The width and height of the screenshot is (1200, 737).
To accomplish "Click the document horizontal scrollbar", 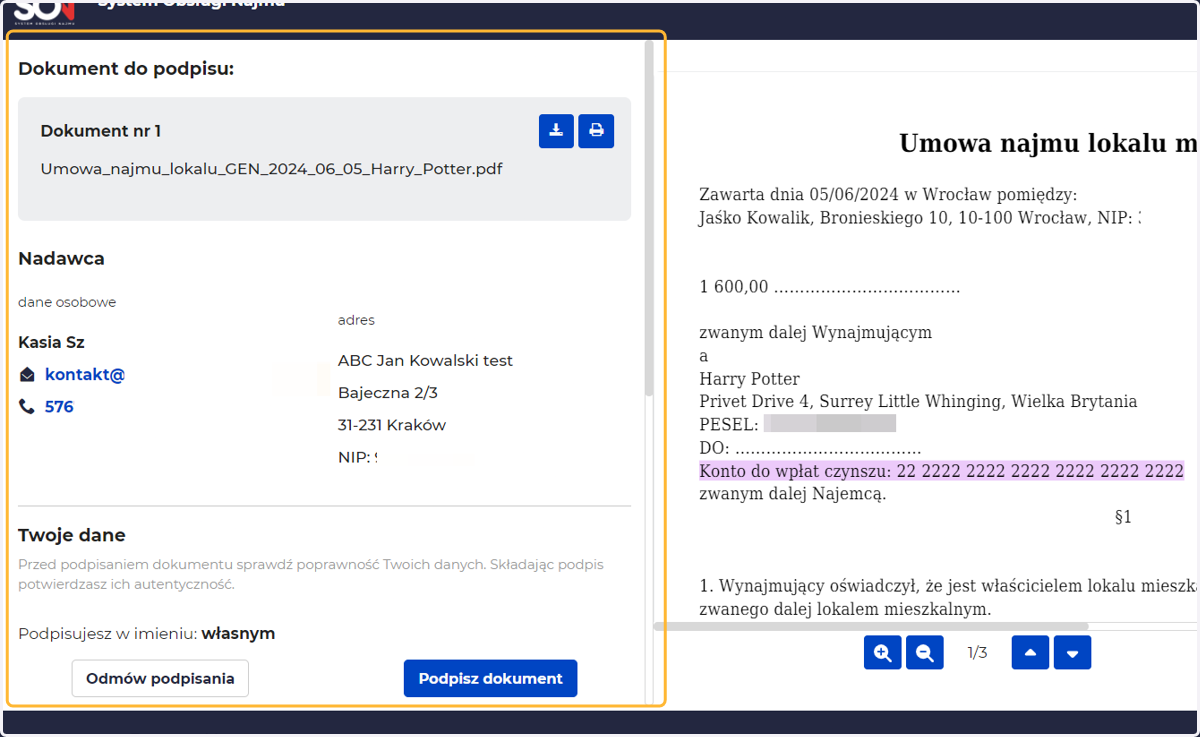I will [871, 626].
